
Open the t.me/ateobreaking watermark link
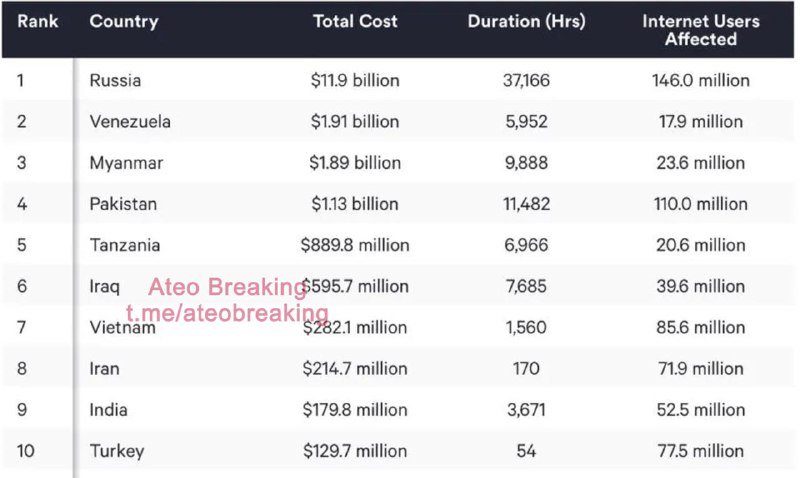227,314
